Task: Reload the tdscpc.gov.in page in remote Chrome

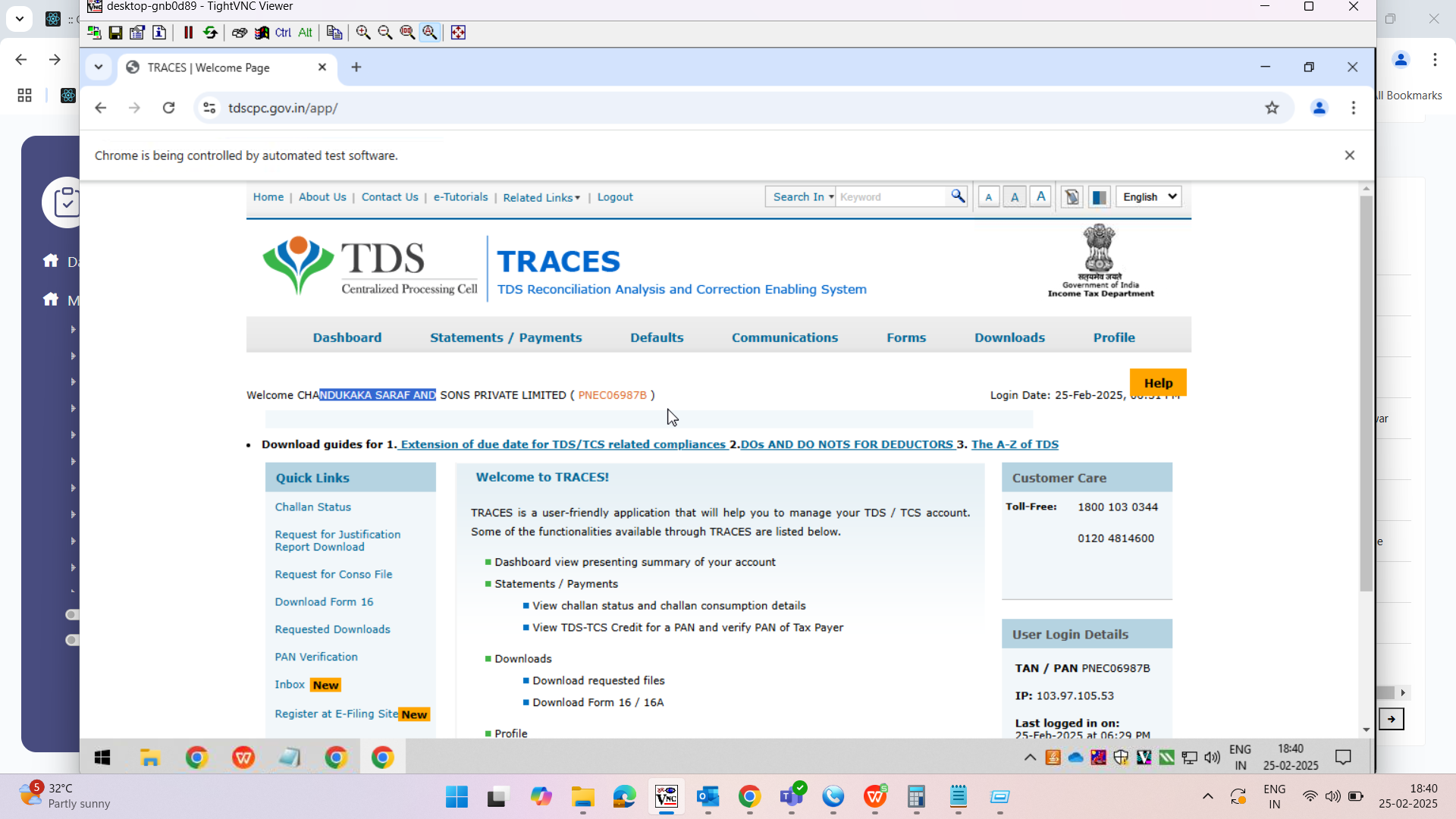Action: click(168, 108)
